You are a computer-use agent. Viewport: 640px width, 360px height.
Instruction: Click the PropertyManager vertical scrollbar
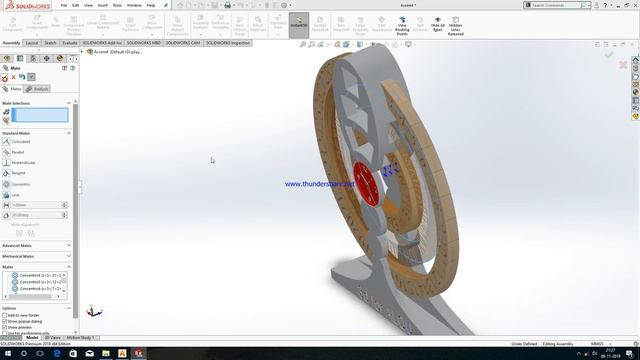(76, 211)
